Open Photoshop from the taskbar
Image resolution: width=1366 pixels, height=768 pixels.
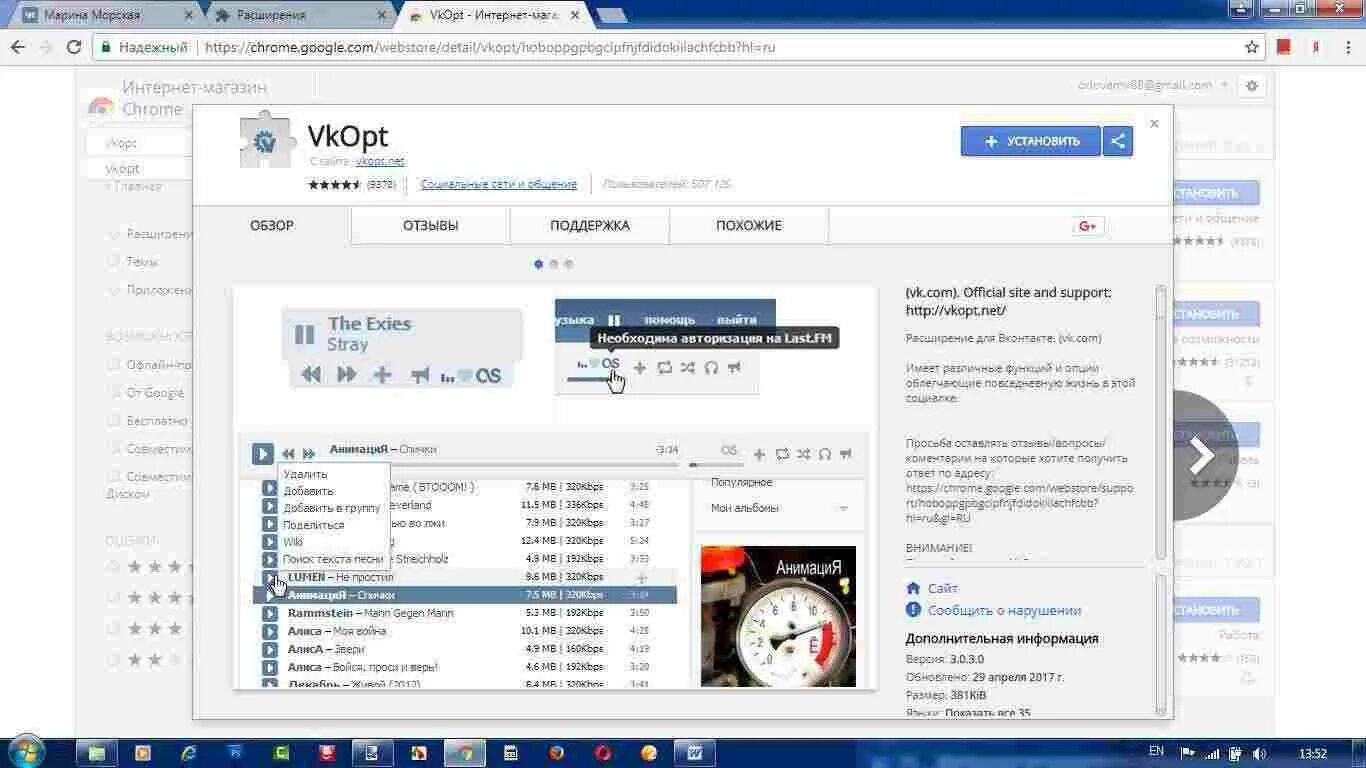click(235, 752)
